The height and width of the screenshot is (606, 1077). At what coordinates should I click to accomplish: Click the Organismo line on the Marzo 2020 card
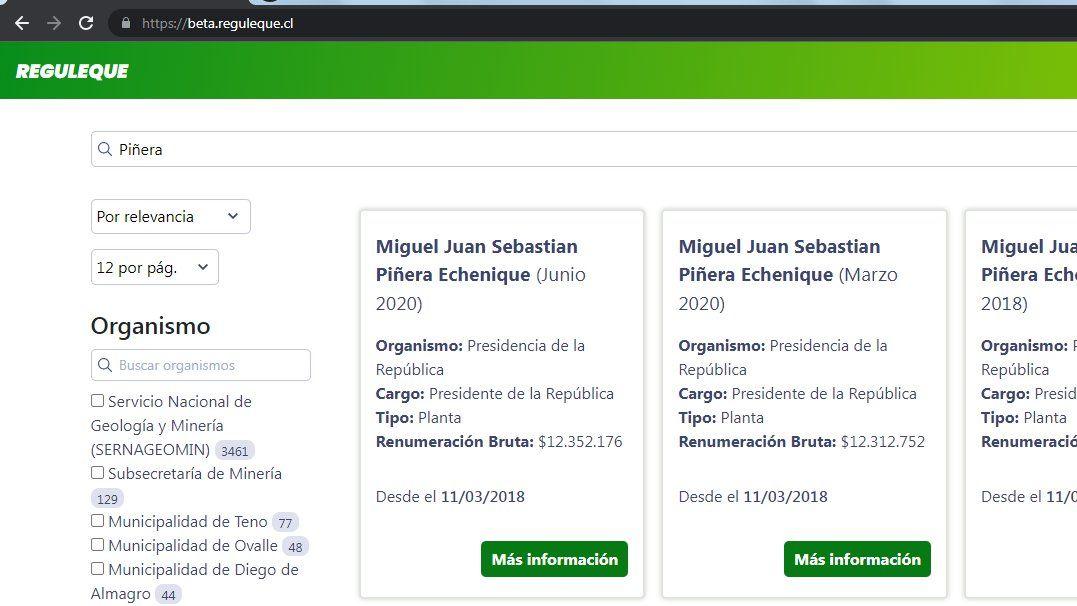783,357
